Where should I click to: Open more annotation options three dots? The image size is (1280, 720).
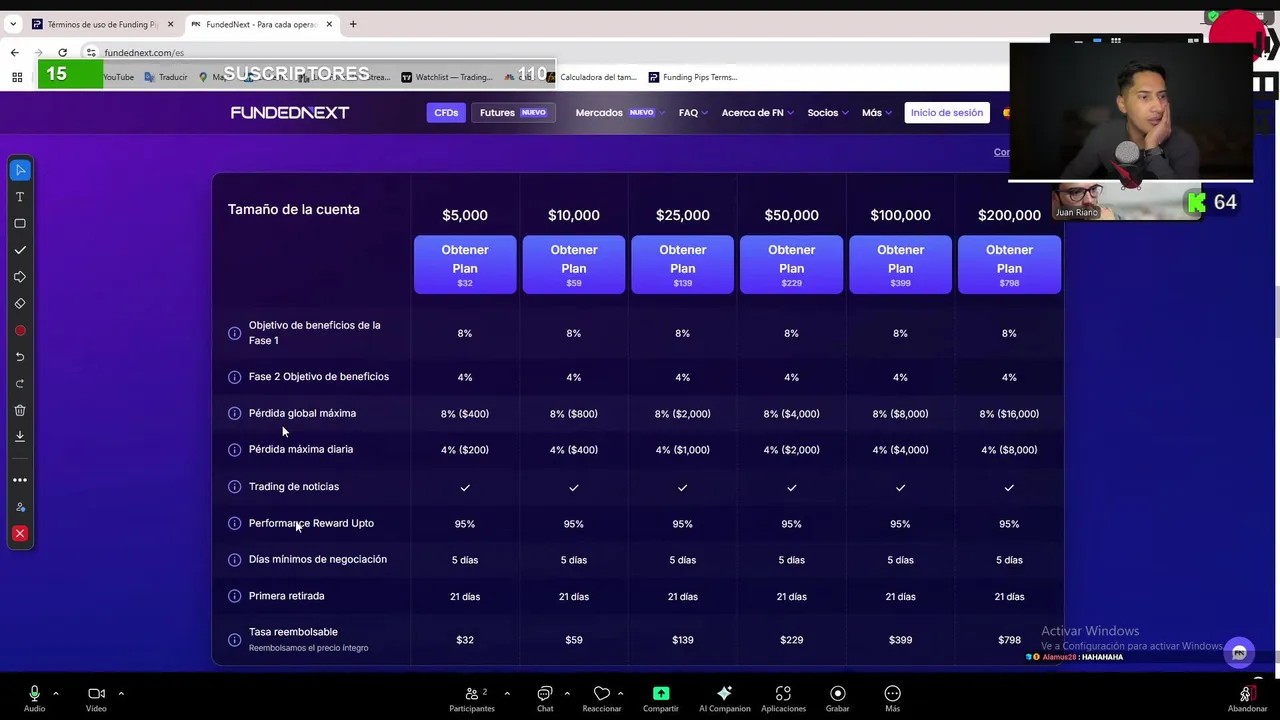coord(20,480)
